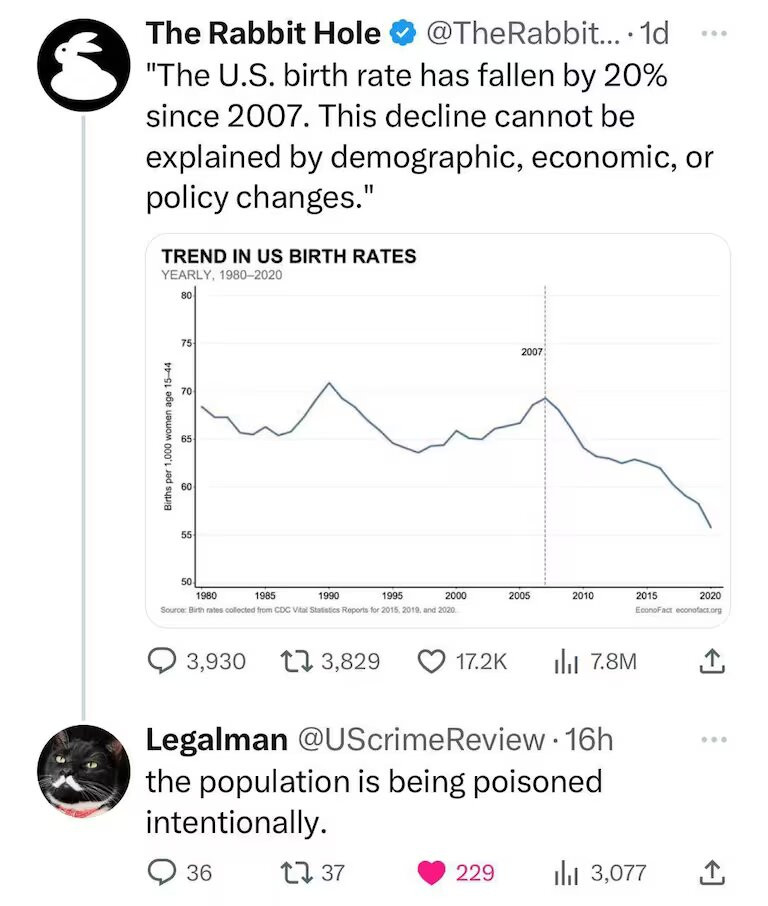The height and width of the screenshot is (906, 768).
Task: Enlarge the US birth rates chart
Action: (438, 432)
